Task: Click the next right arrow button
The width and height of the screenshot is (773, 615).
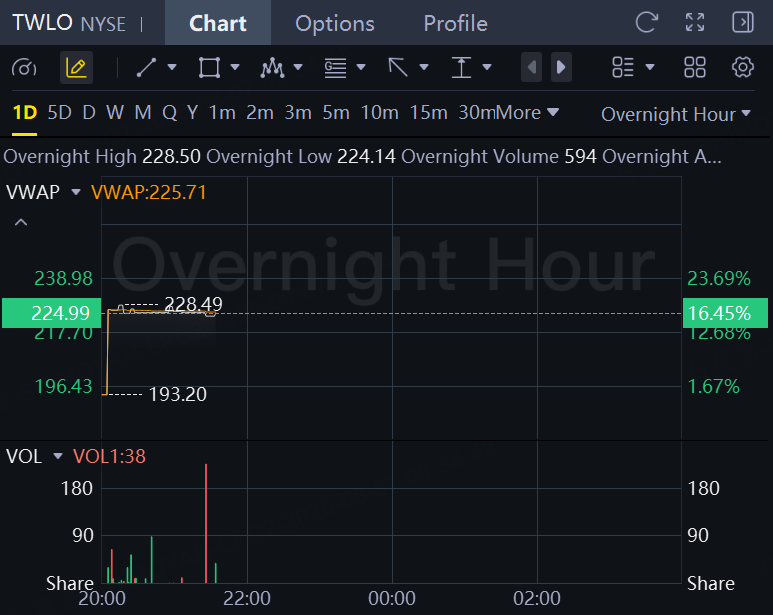Action: 561,67
